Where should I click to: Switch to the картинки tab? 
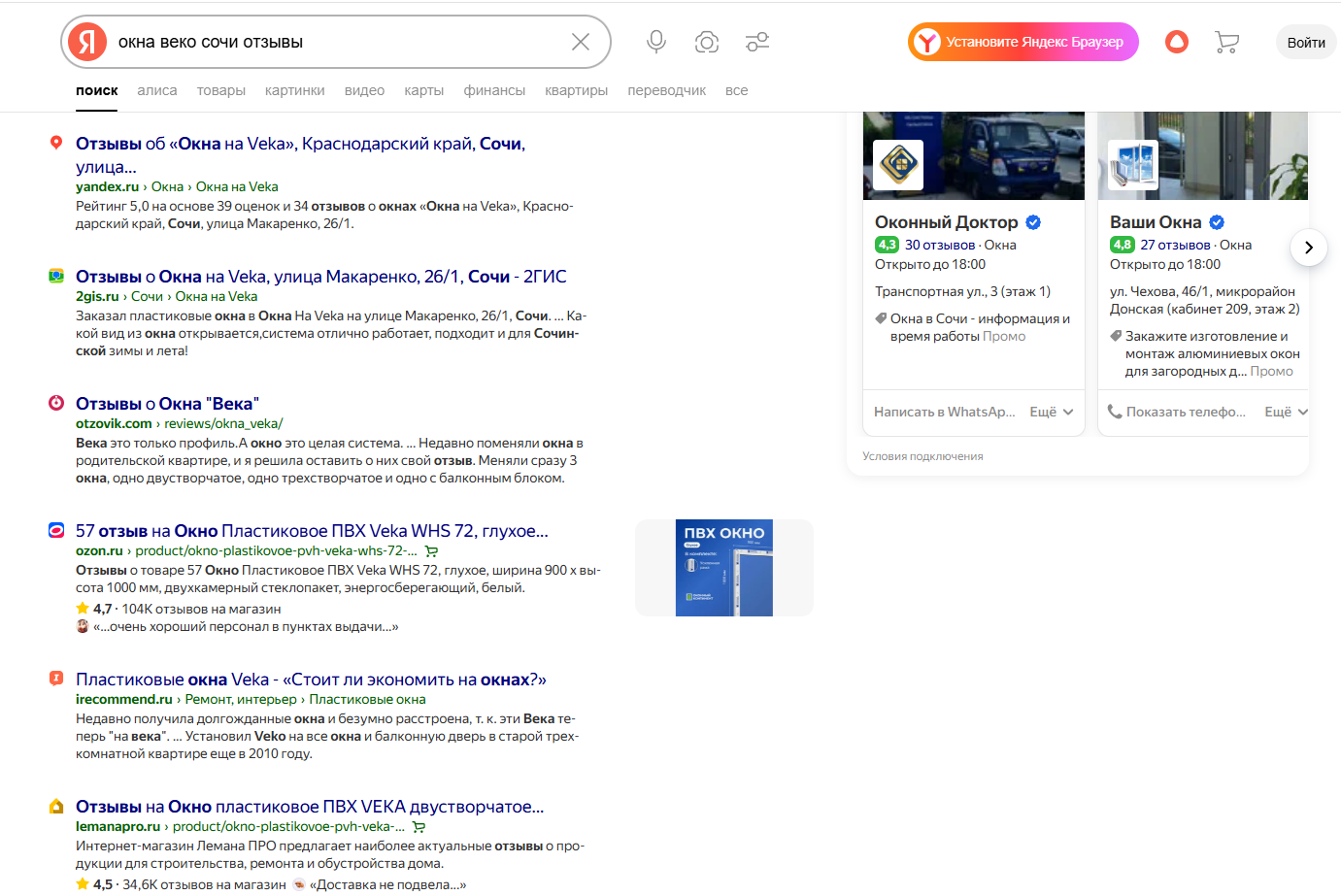[x=294, y=90]
